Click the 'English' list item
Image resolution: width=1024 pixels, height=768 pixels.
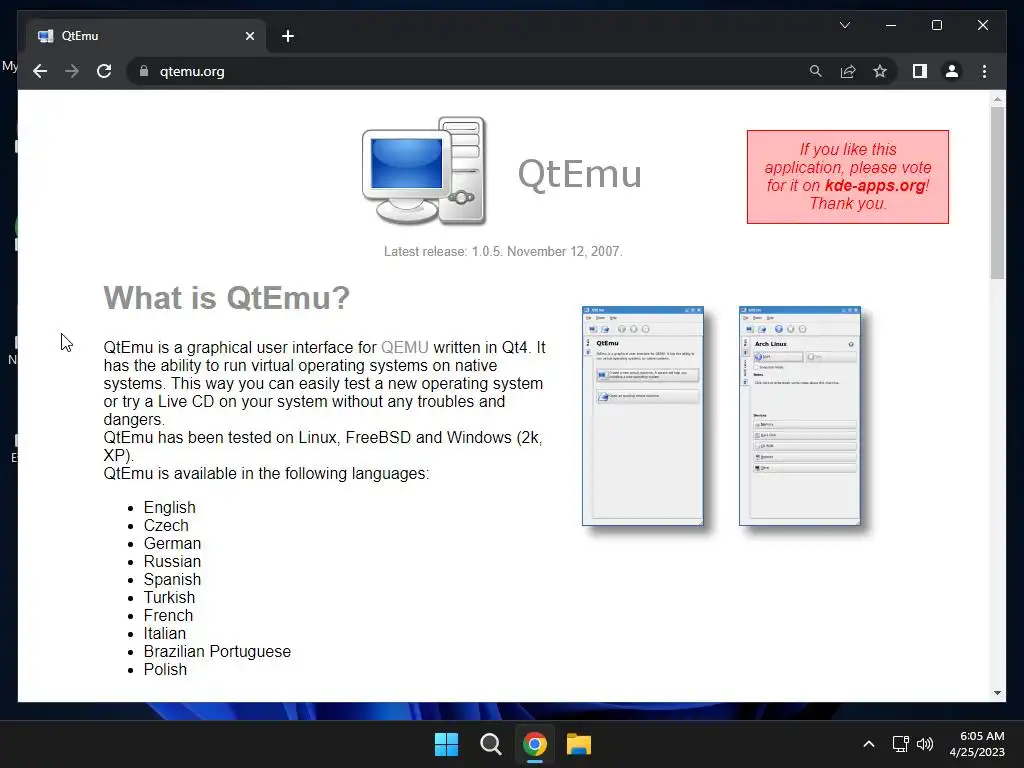pyautogui.click(x=170, y=507)
